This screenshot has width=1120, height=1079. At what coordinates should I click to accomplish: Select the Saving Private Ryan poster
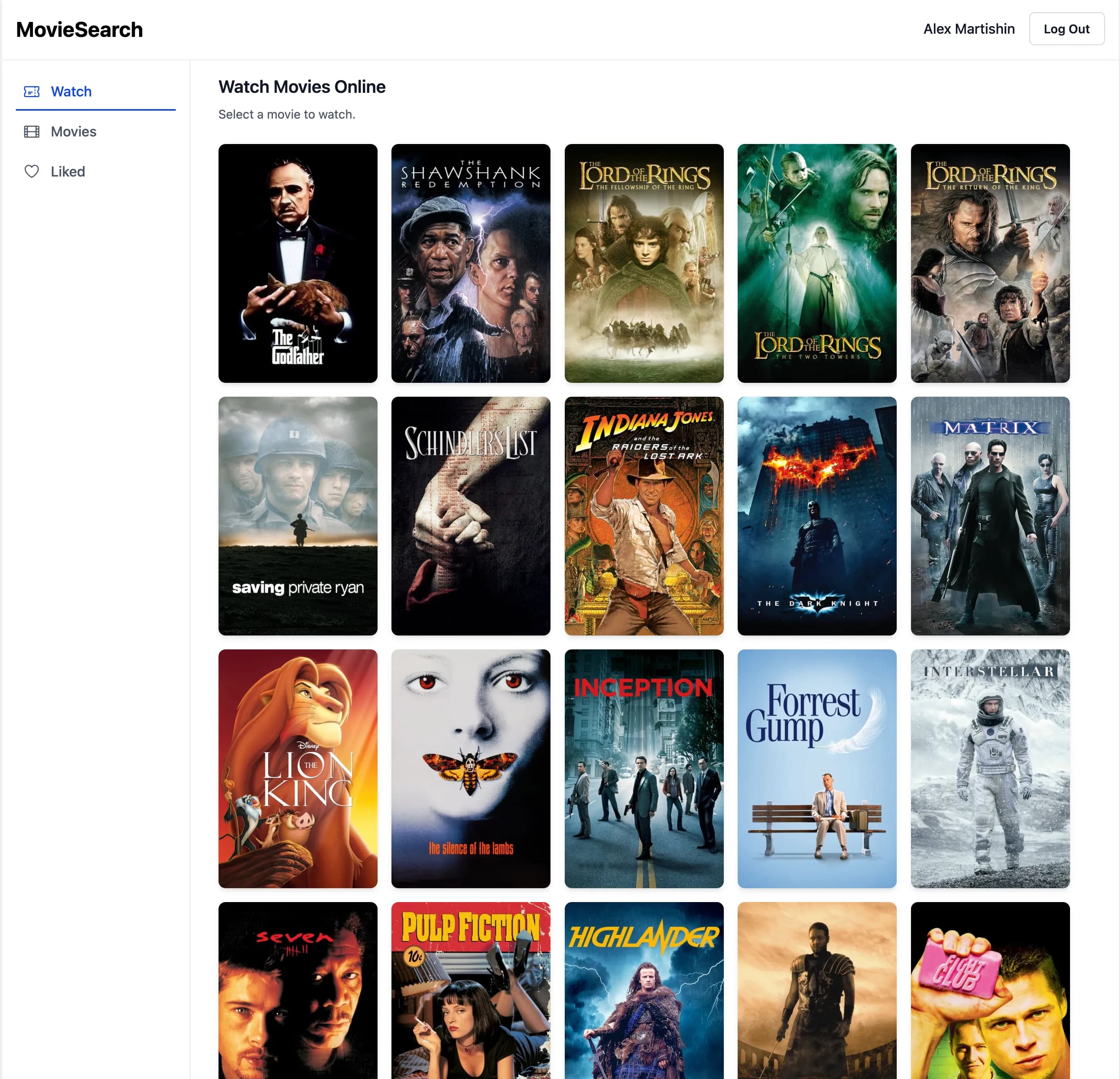point(298,516)
